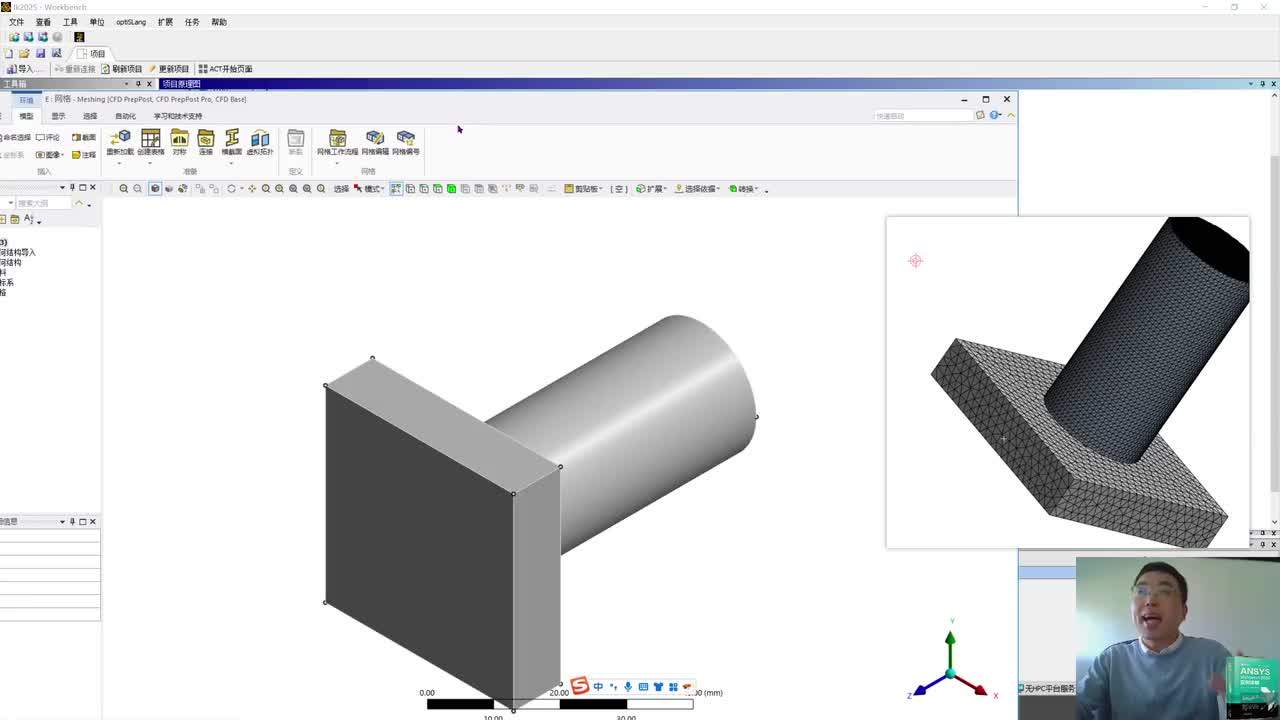The width and height of the screenshot is (1280, 720).
Task: Pin the outline panel with the pushpin
Action: 72,187
